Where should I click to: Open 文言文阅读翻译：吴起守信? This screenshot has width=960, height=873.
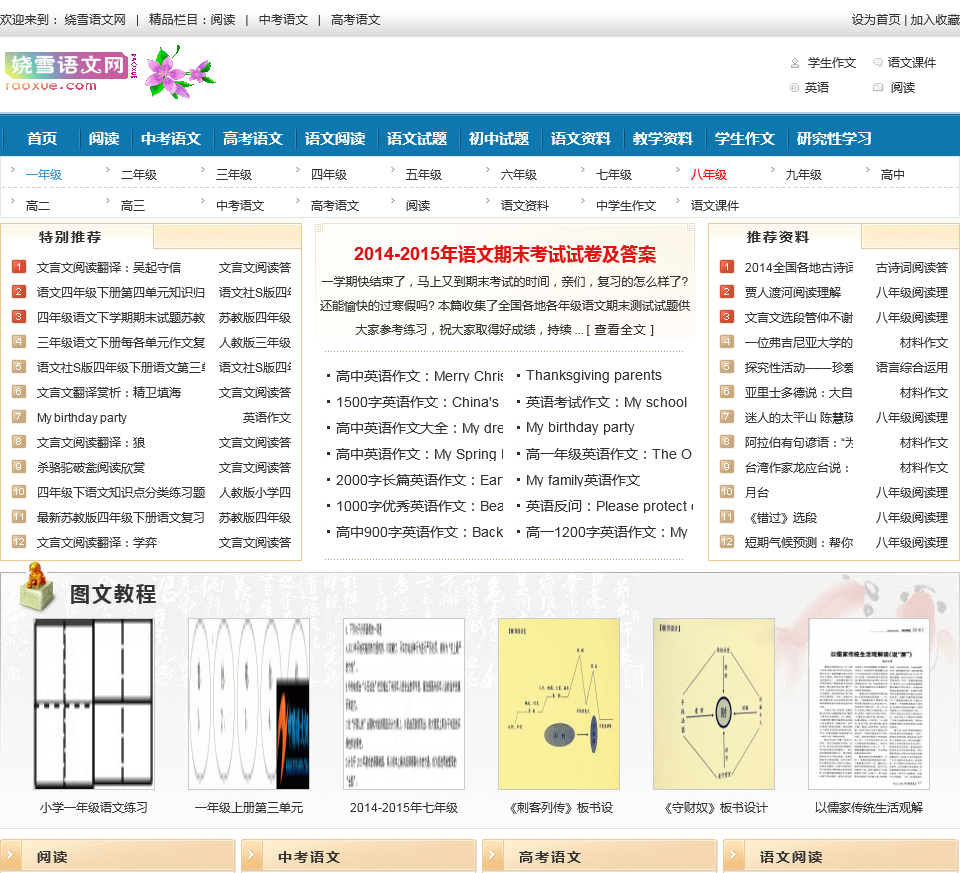(x=108, y=268)
